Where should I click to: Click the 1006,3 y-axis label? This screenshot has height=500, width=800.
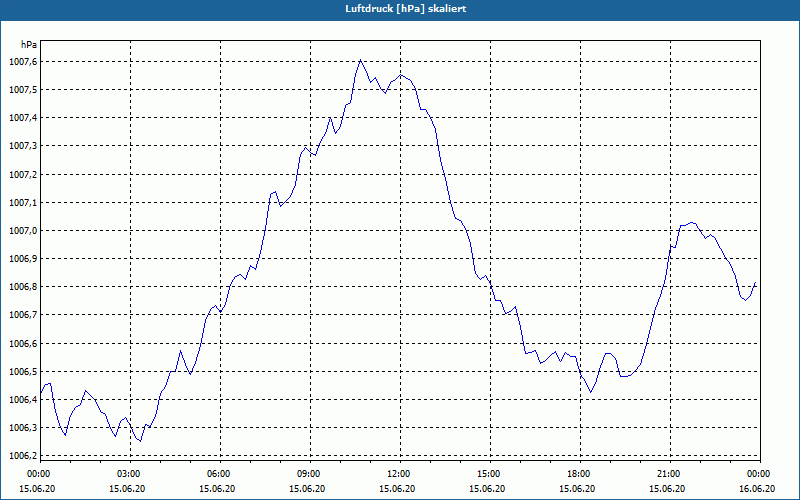[22, 428]
